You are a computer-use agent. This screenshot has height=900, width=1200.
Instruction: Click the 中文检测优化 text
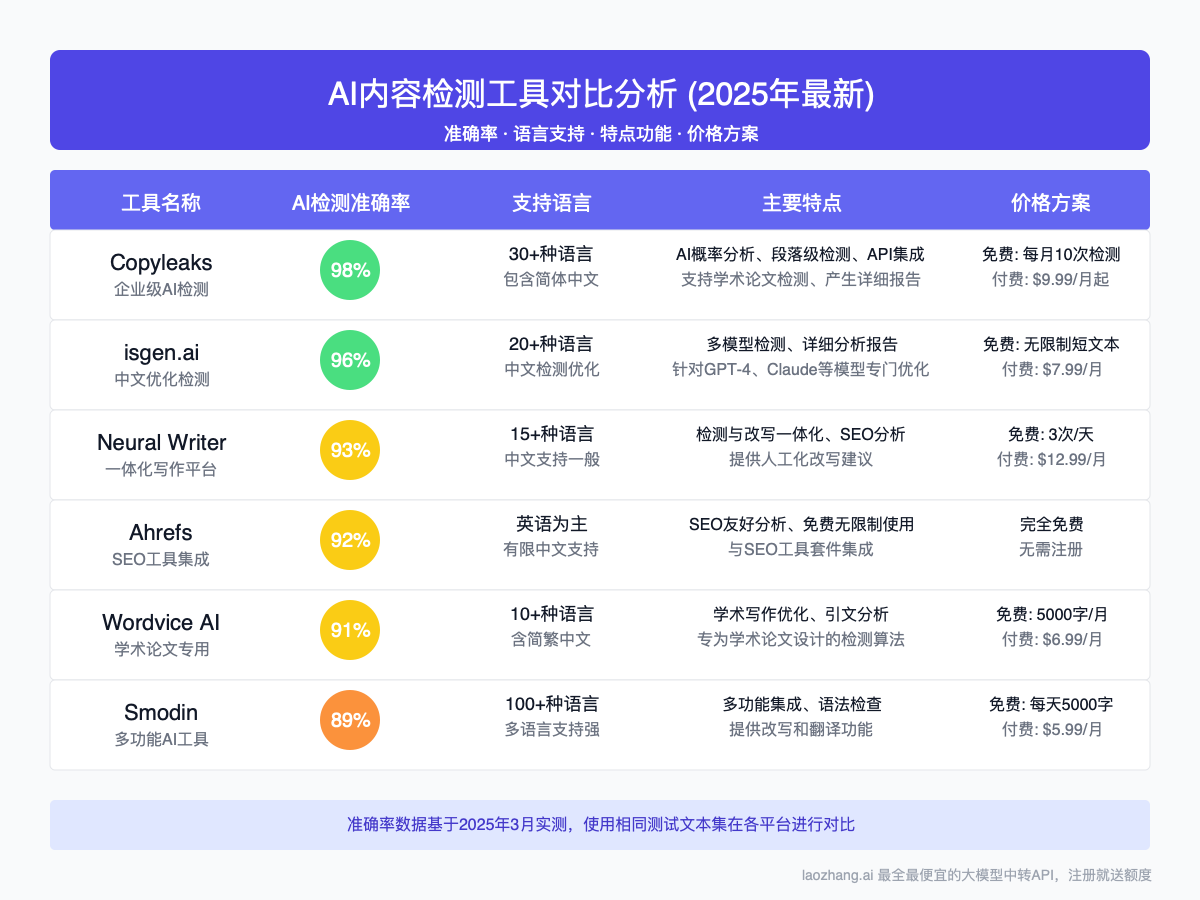coord(551,369)
